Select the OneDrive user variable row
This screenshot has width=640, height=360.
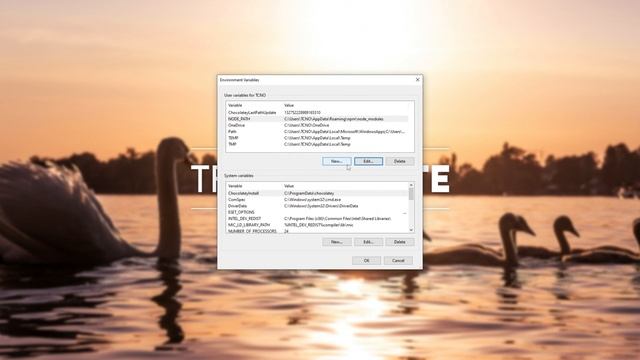(317, 125)
